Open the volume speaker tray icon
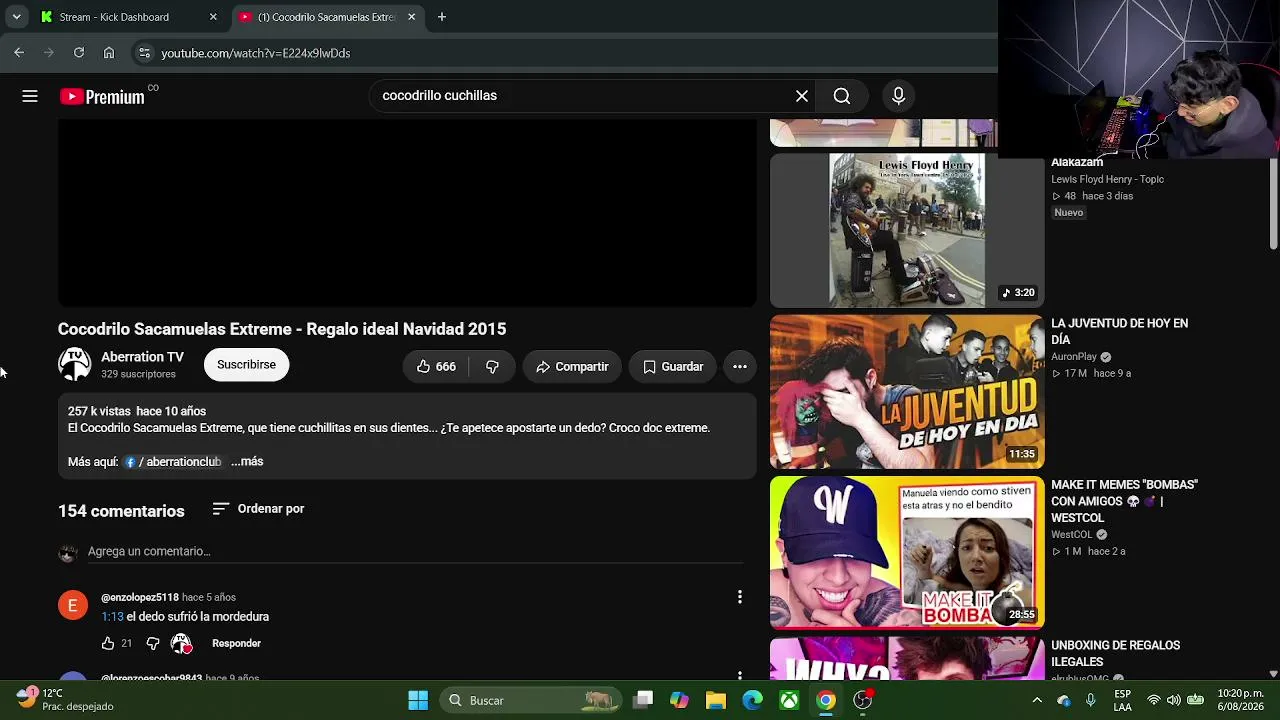The image size is (1280, 720). (x=1173, y=700)
